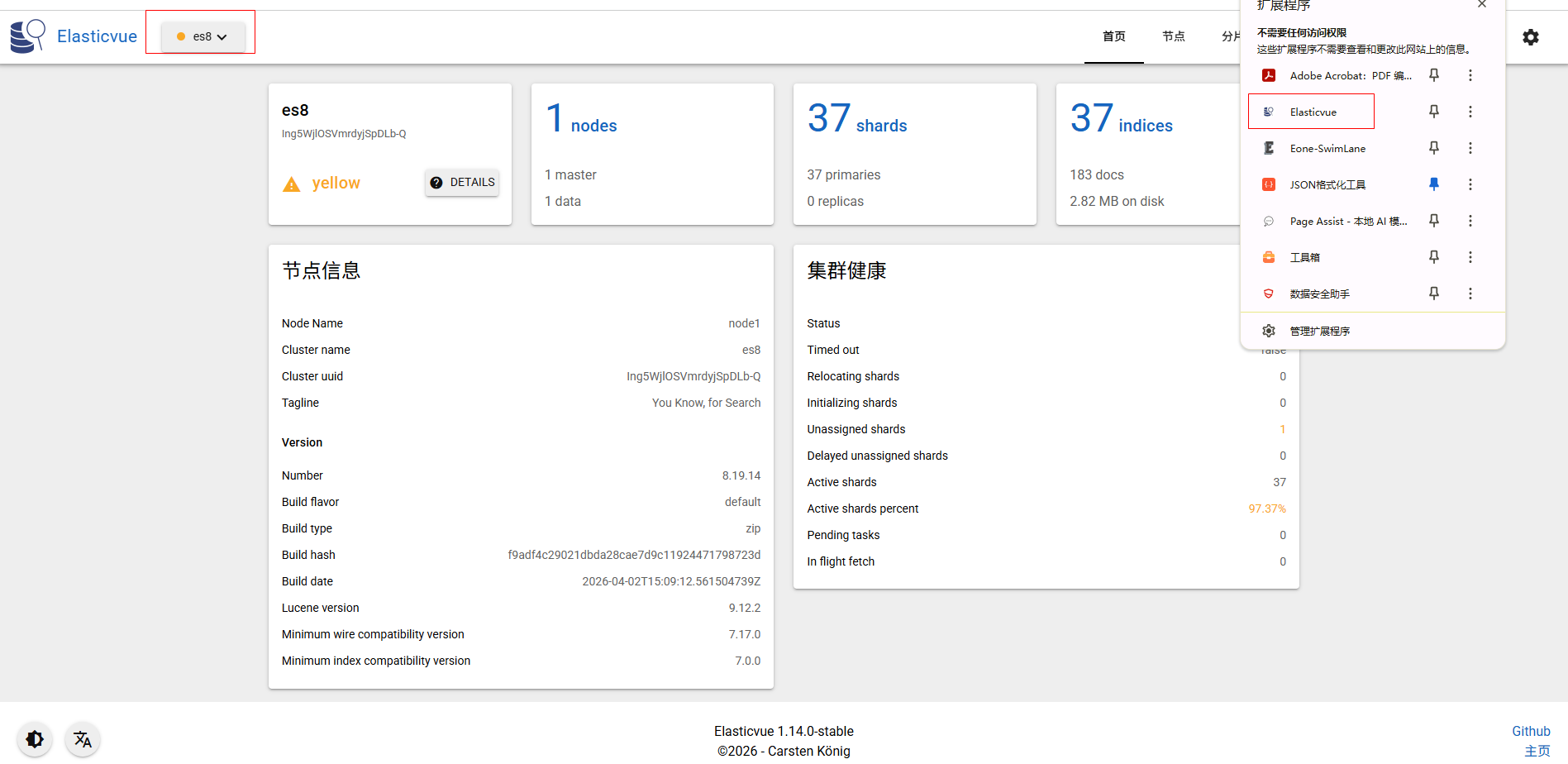Image resolution: width=1568 pixels, height=764 pixels.
Task: Click the Elasticvue logo icon
Action: 27,36
